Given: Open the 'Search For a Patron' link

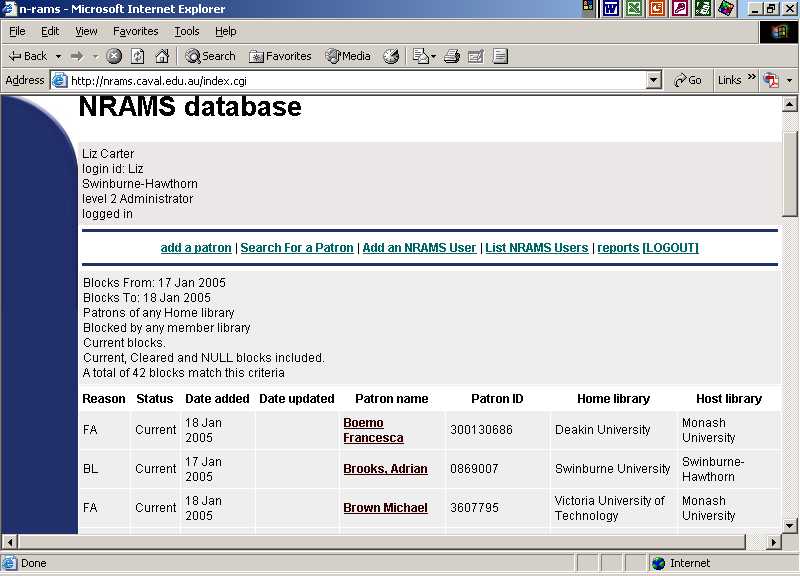Looking at the screenshot, I should point(297,248).
